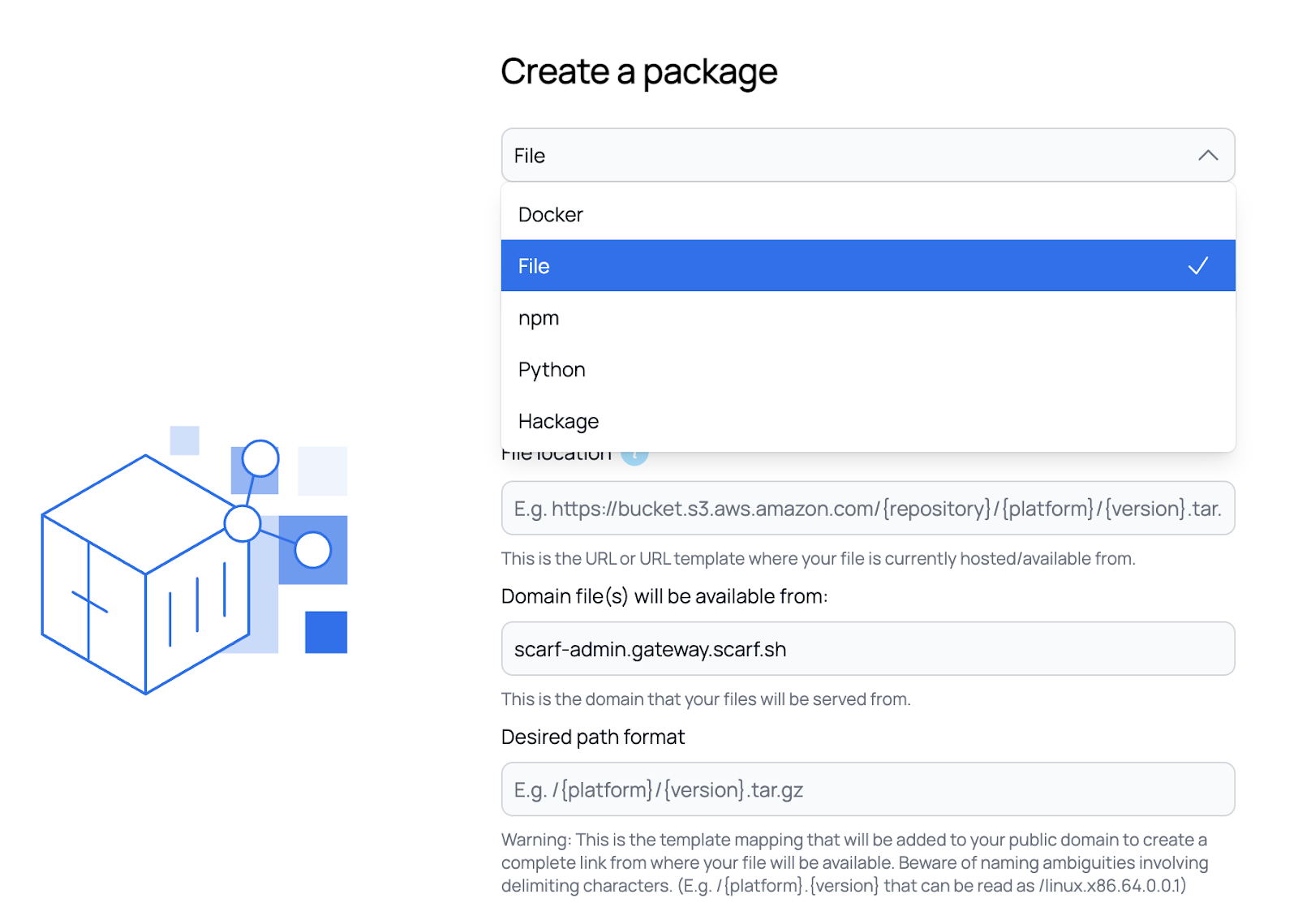Choose Hackage as the package type
This screenshot has height=924, width=1298.
click(558, 422)
